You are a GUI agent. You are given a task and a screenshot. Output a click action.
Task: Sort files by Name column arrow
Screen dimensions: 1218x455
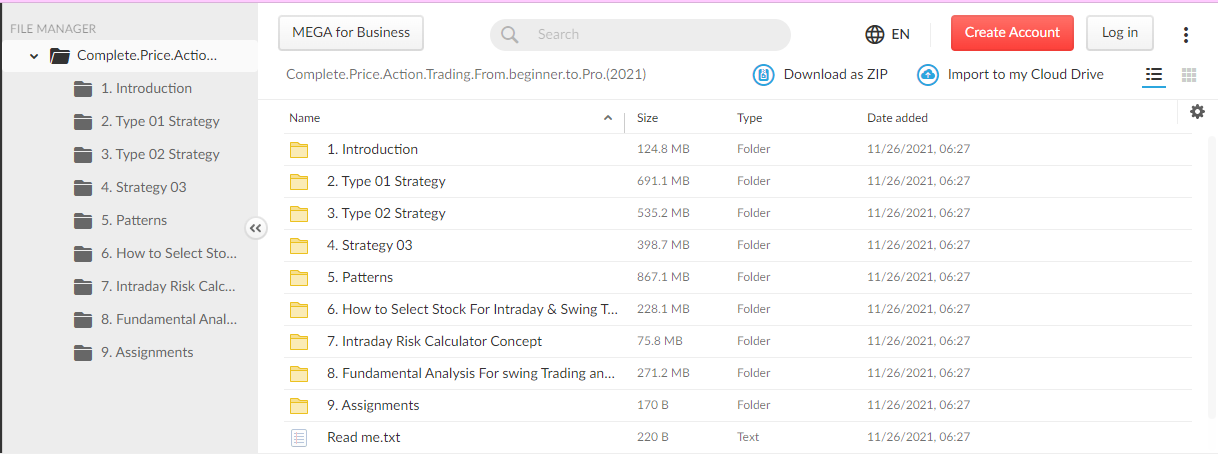click(x=608, y=118)
